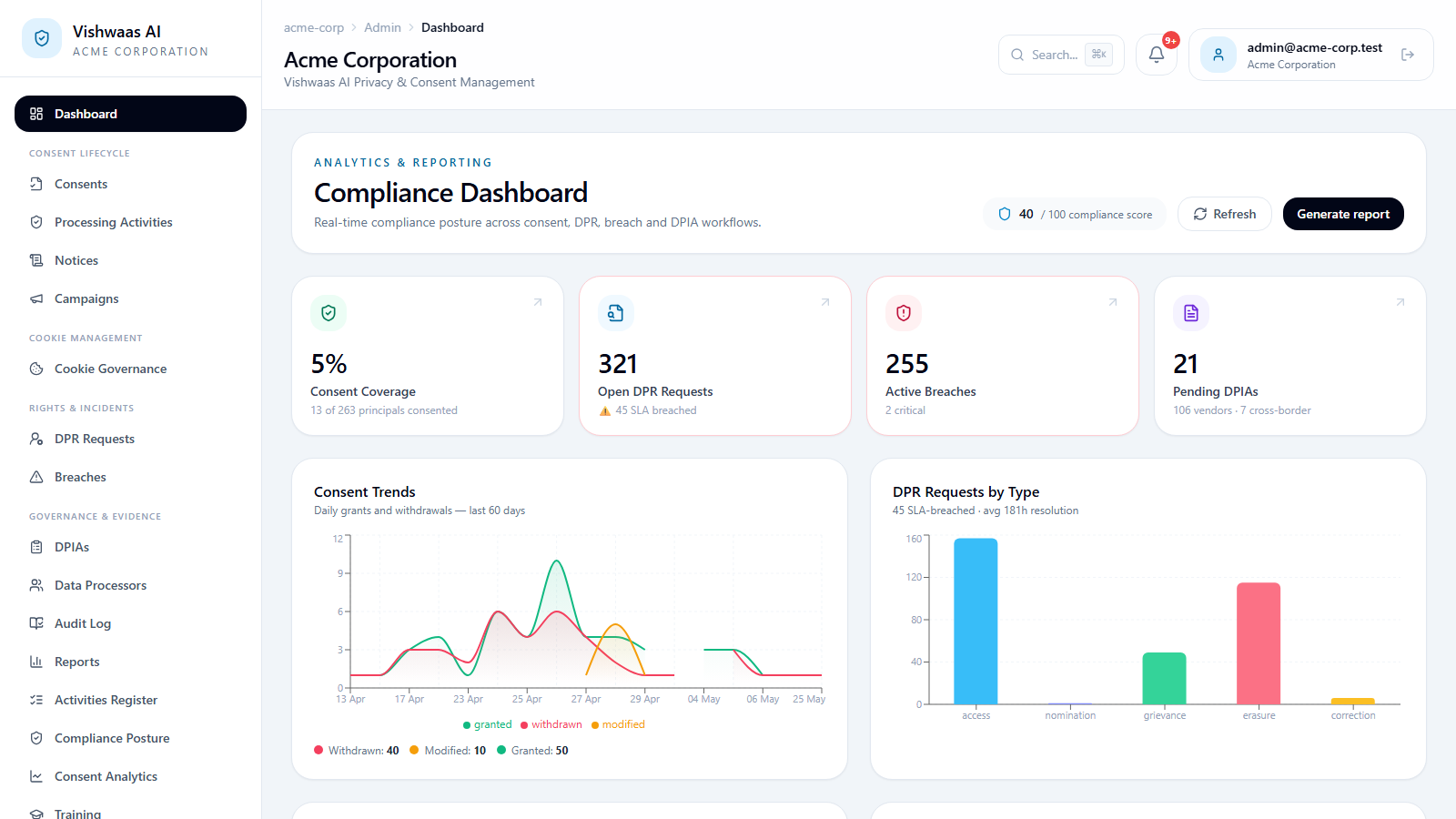
Task: Click the correction bar in DPR chart
Action: click(1353, 702)
